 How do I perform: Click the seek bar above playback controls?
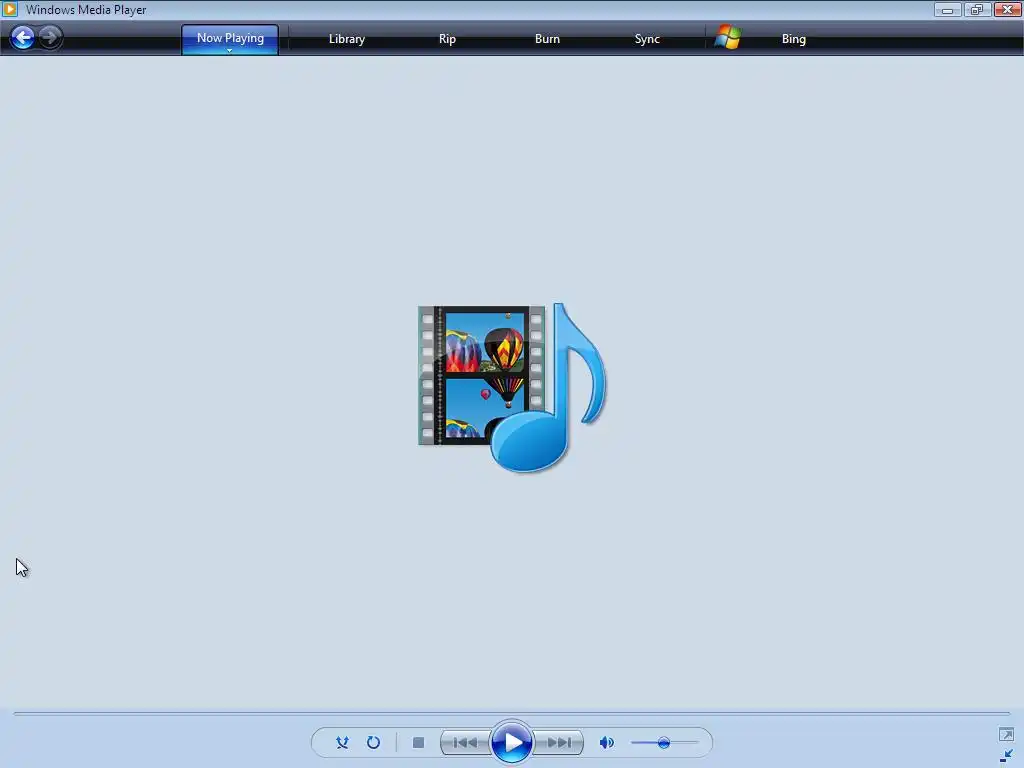511,713
